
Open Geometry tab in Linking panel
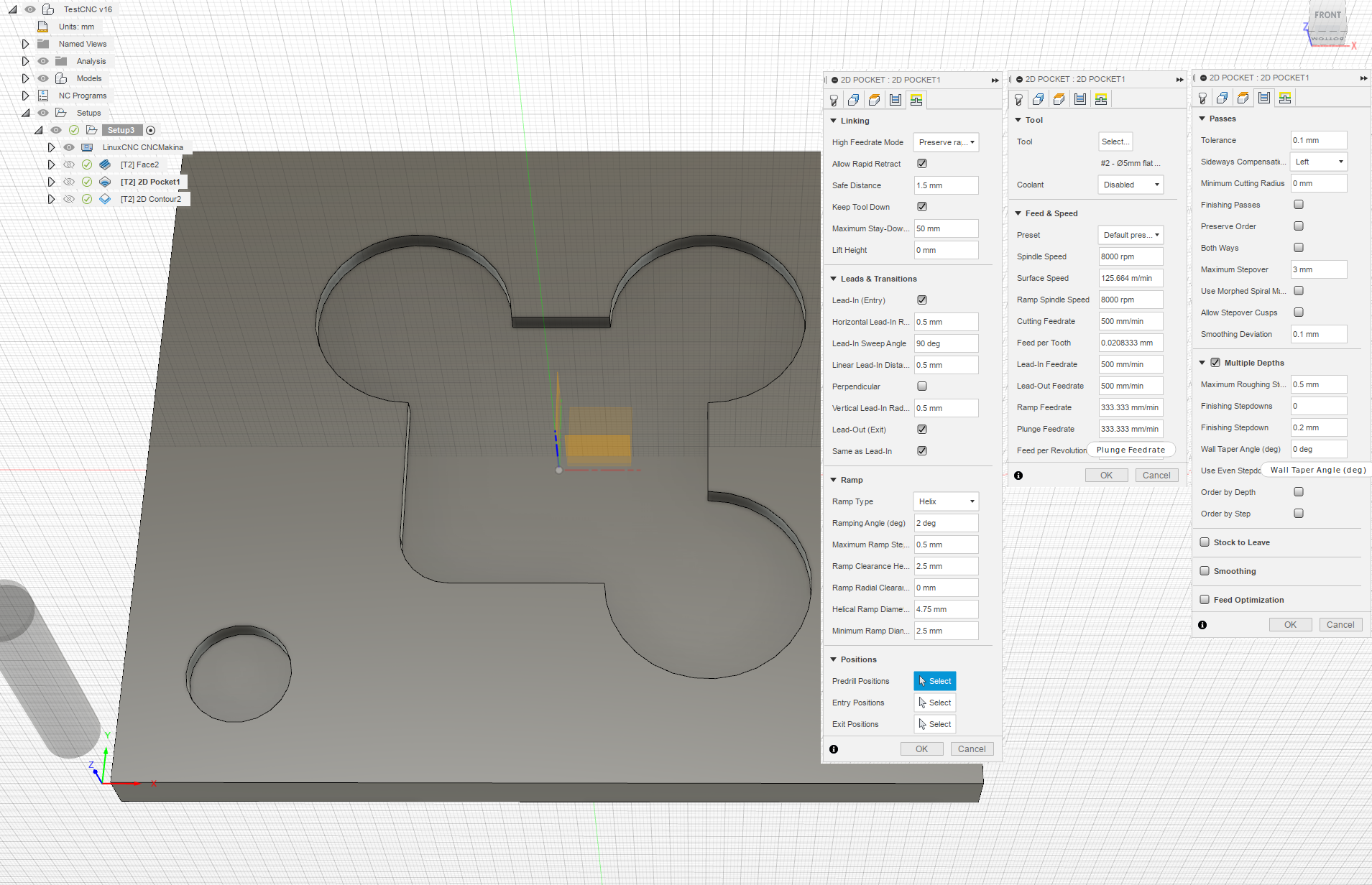click(854, 100)
